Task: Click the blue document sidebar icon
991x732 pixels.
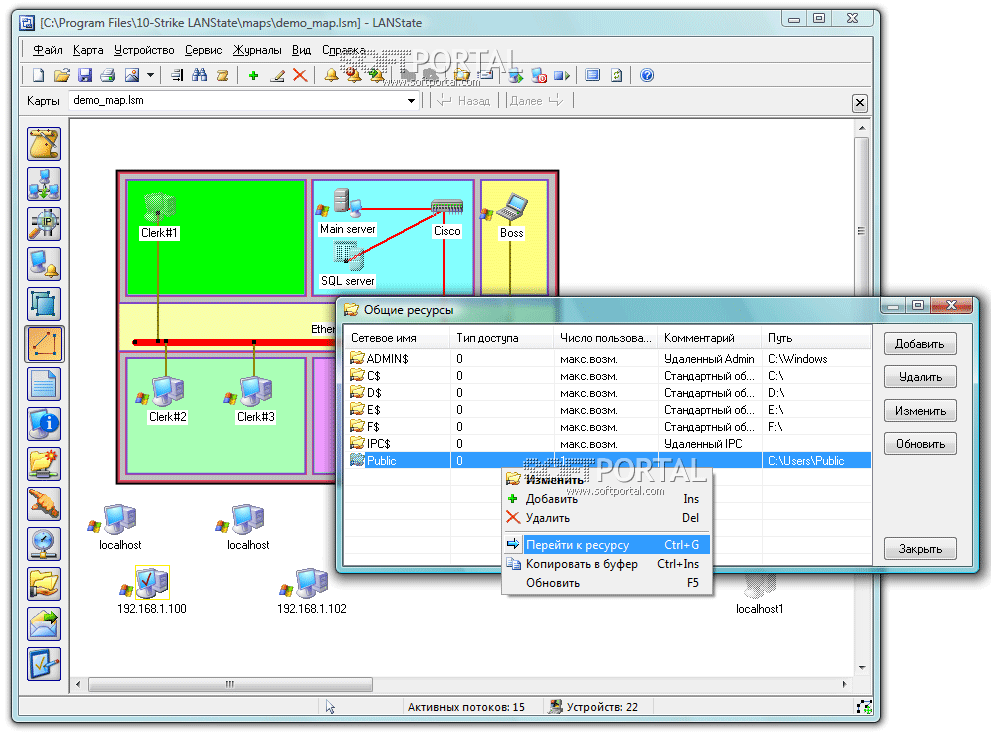Action: click(x=44, y=384)
